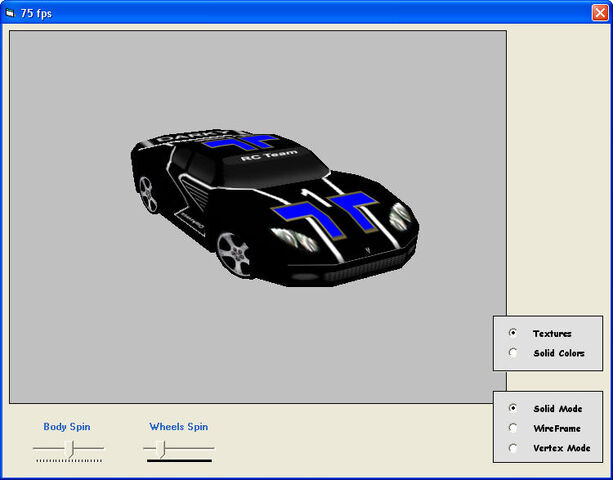This screenshot has width=613, height=480.
Task: Click the Body Spin slider thumb
Action: tap(69, 449)
